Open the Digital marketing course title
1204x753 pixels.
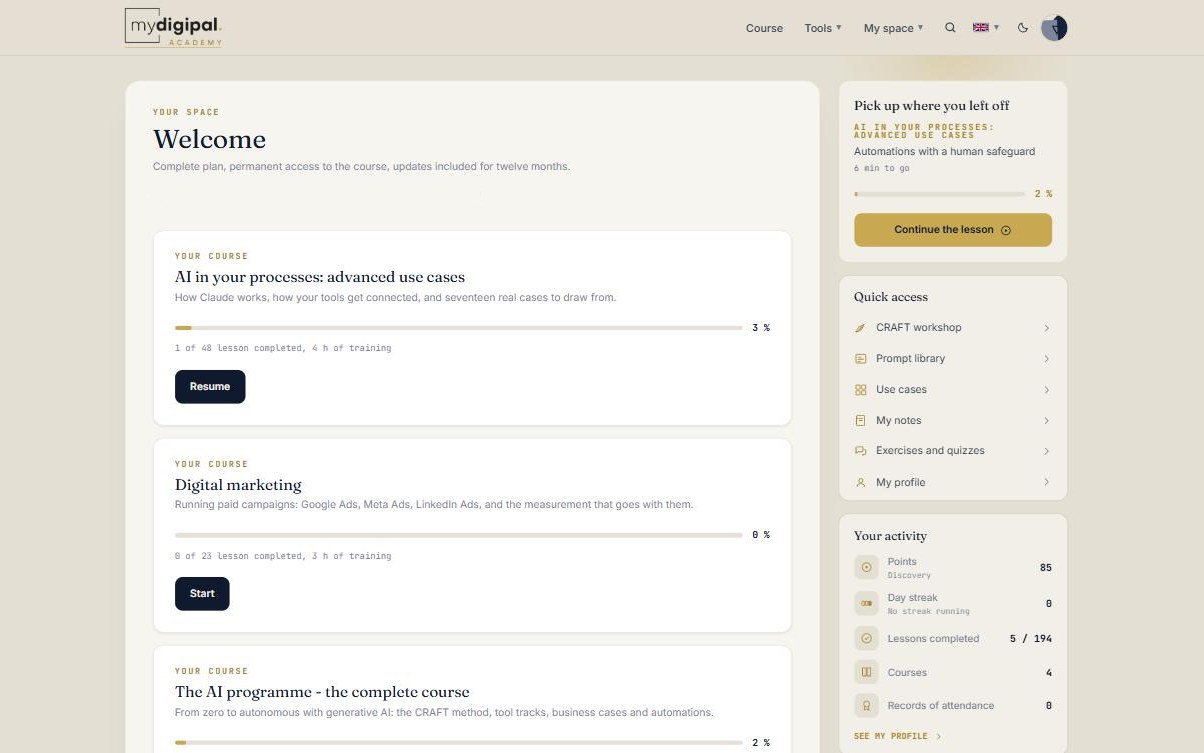click(x=238, y=485)
